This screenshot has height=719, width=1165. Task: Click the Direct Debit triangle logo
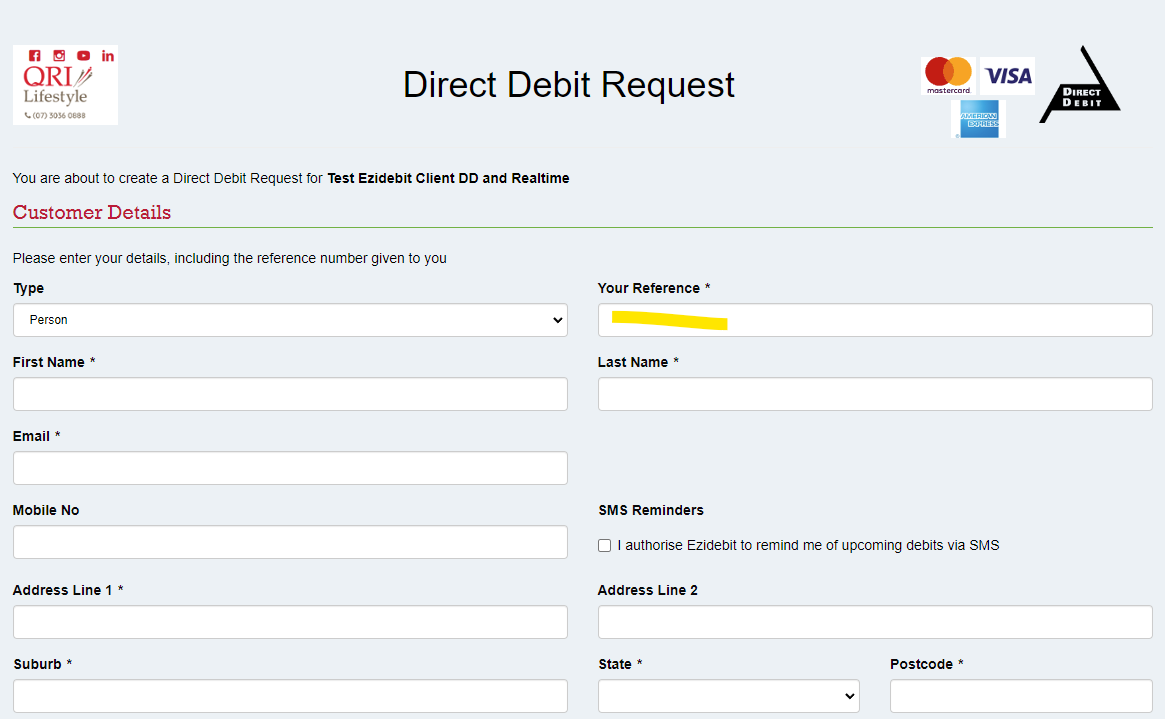1080,85
